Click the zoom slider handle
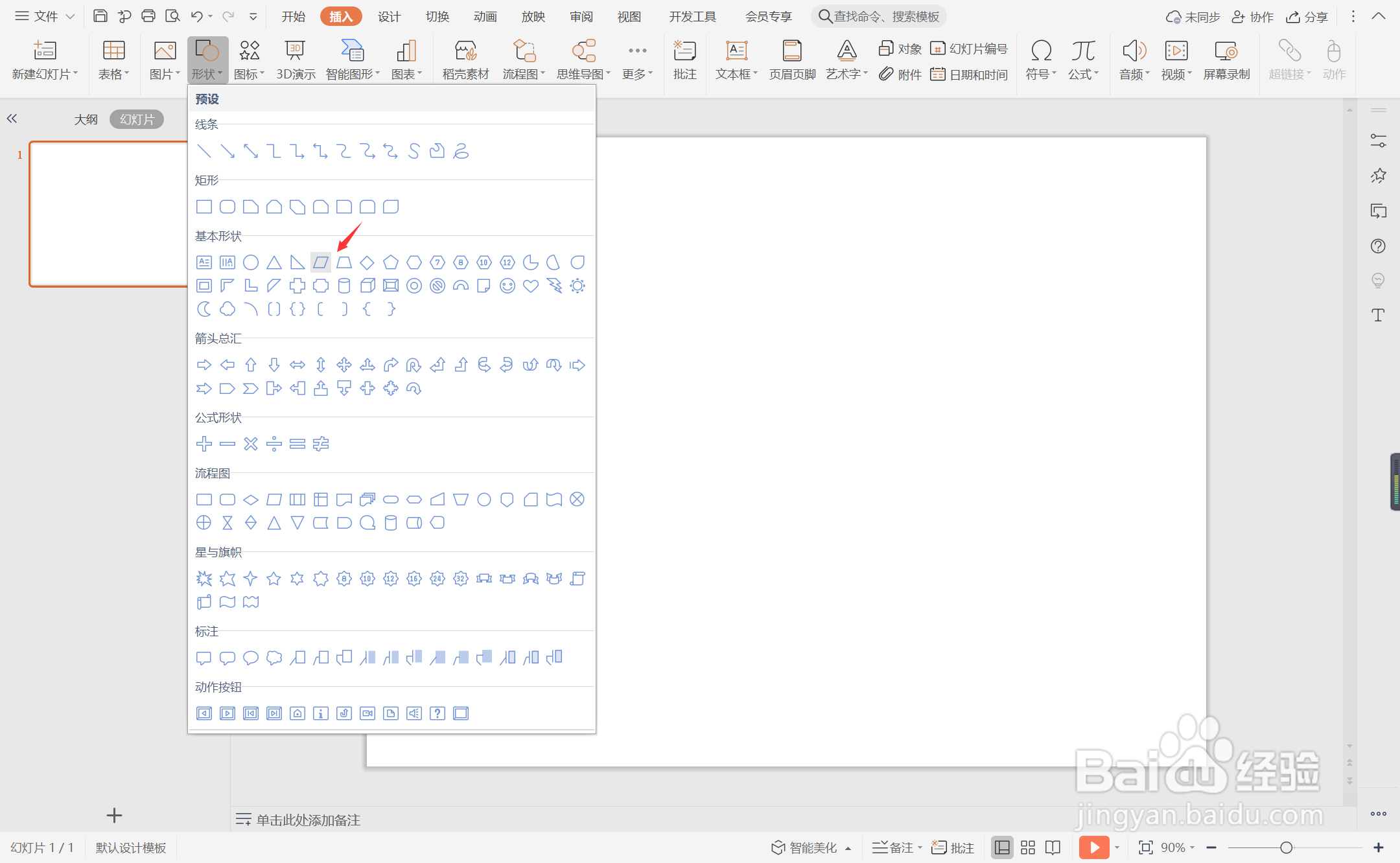Screen dimensions: 1400x863 (x=1287, y=847)
